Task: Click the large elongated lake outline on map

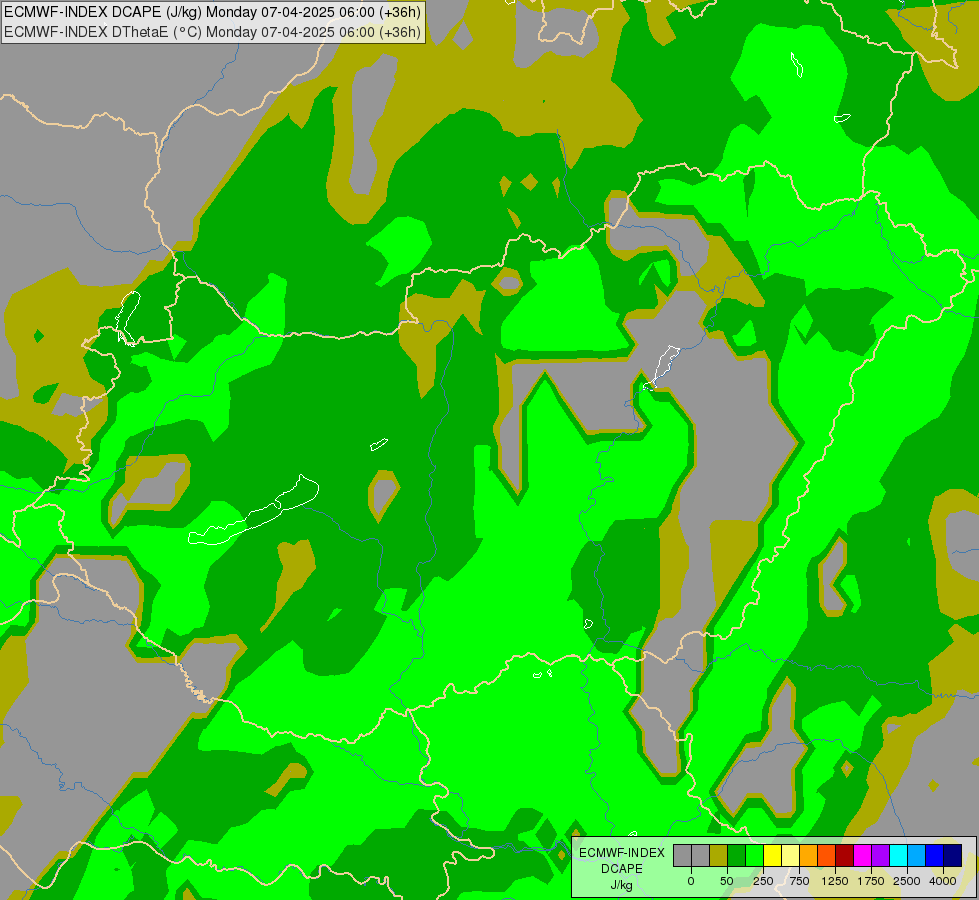Action: (253, 510)
